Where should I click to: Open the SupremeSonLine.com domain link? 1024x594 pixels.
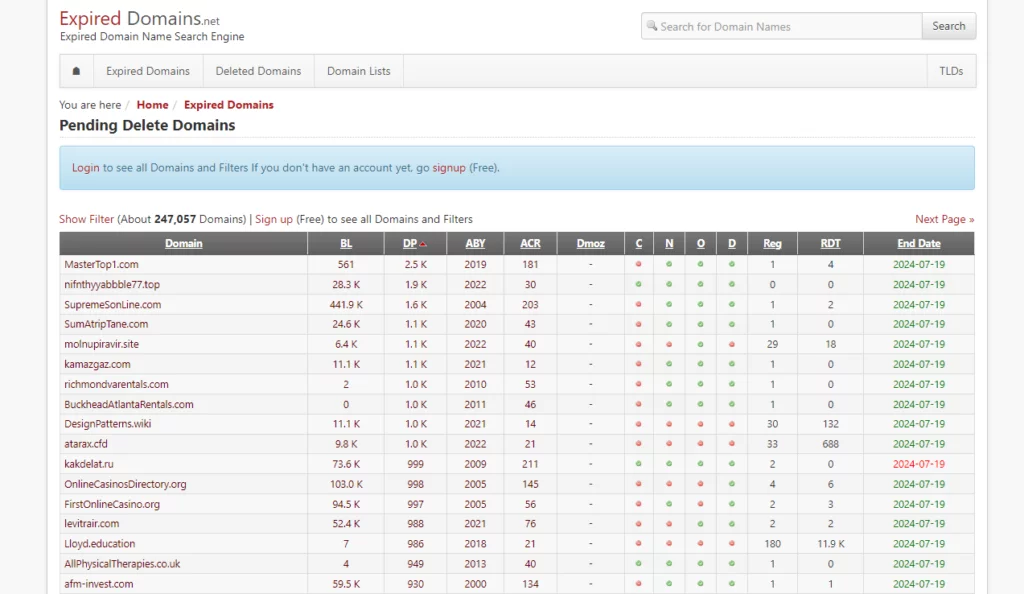[x=112, y=304]
